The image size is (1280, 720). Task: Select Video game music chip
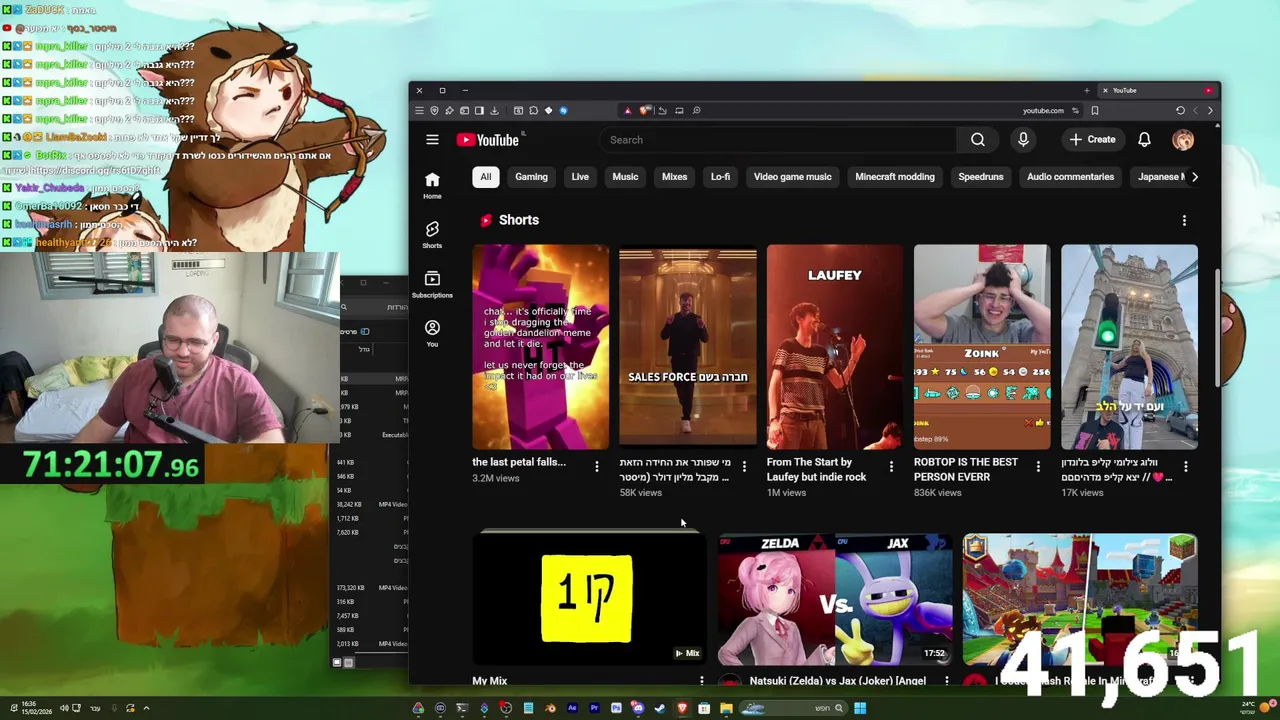tap(792, 177)
